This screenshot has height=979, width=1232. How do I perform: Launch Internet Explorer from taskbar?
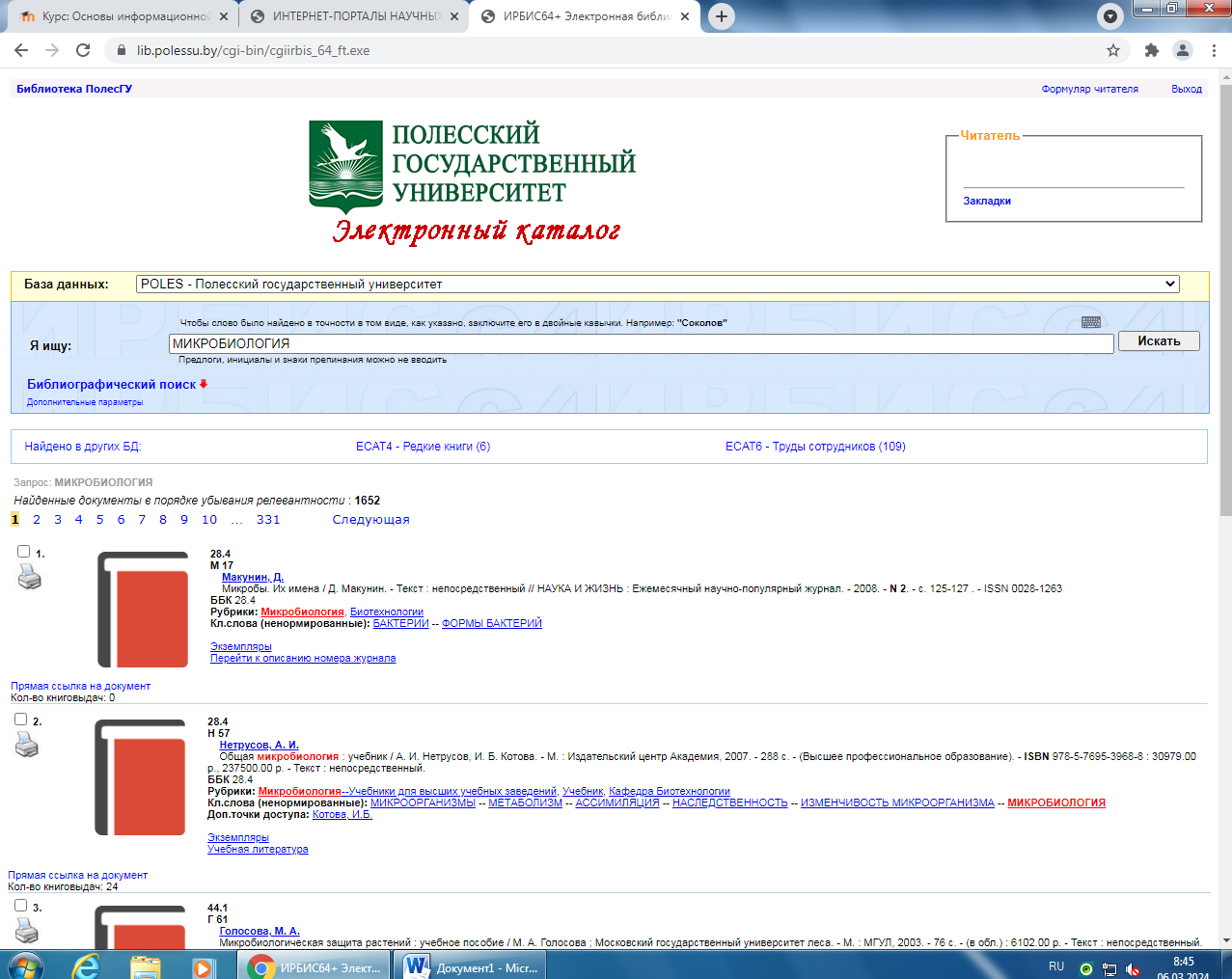[86, 965]
